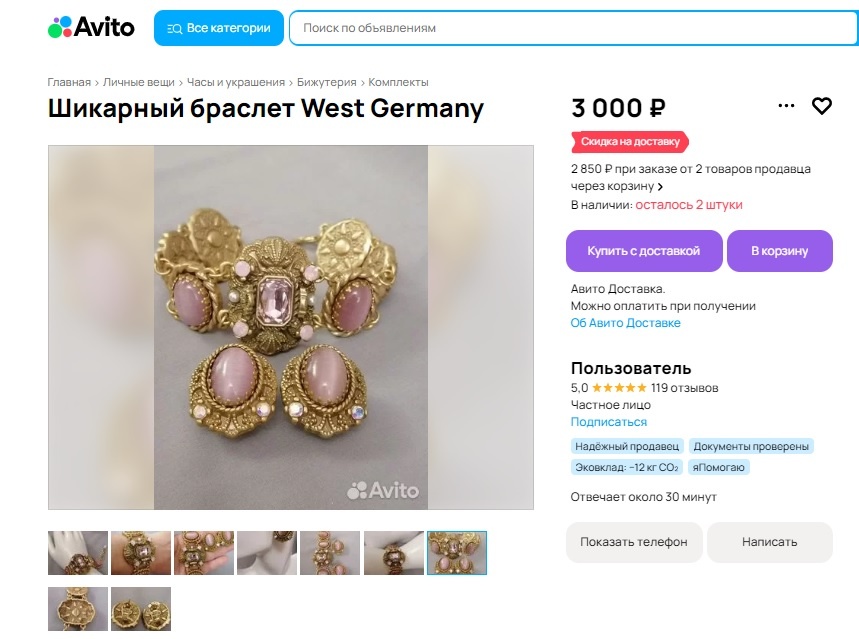Navigate to Бижутерия breadcrumb
Screen dimensions: 859x639
[327, 82]
